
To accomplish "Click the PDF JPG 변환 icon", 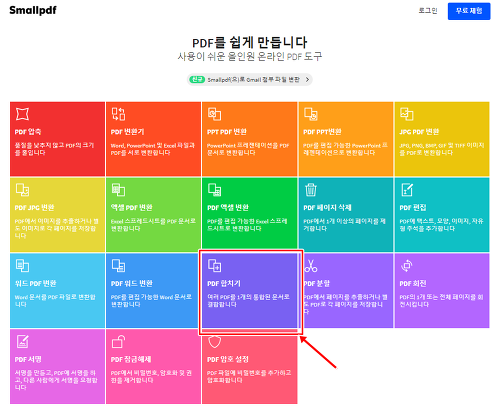I will pos(22,190).
